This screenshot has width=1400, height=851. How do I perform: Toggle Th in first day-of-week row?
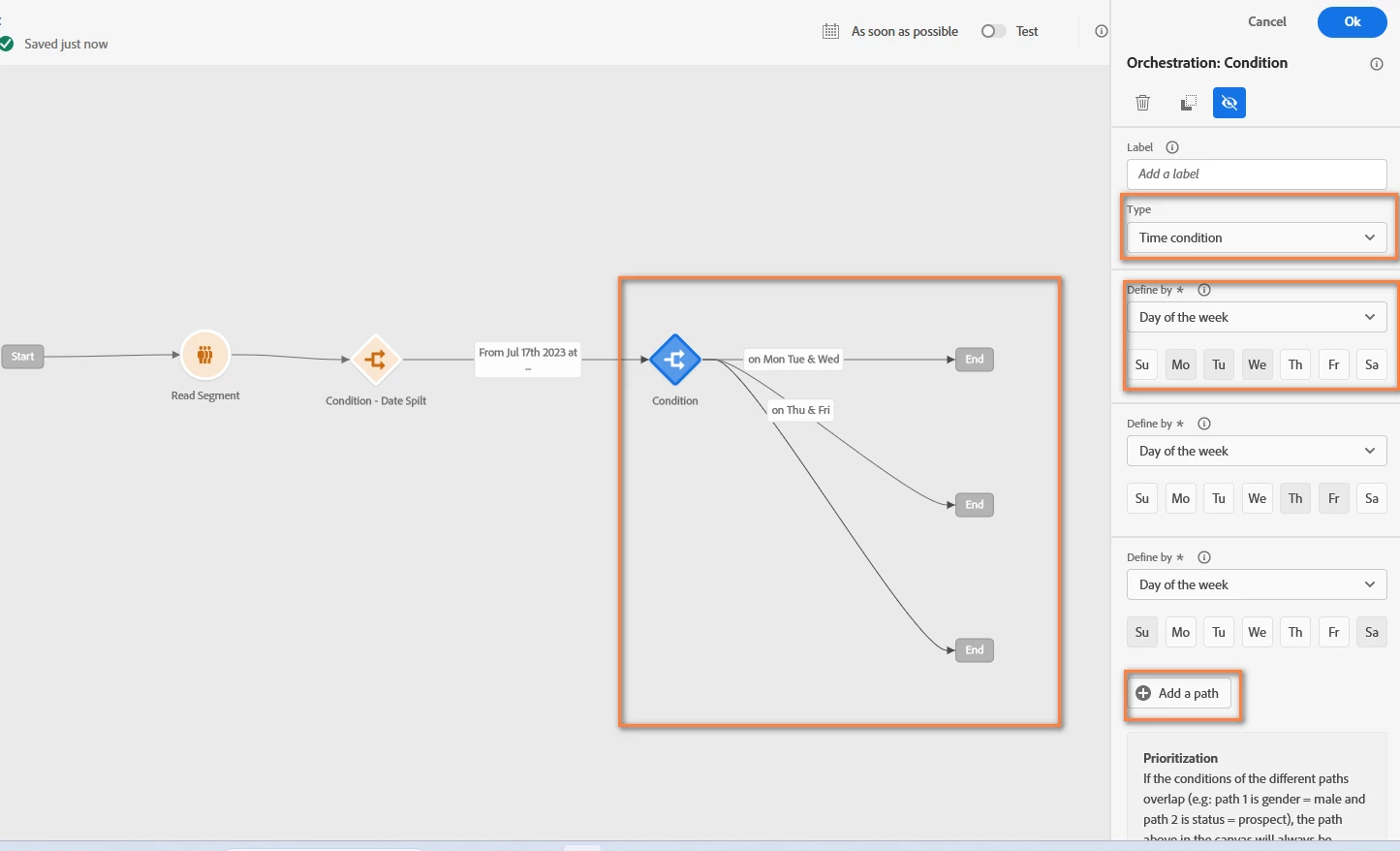(1295, 364)
